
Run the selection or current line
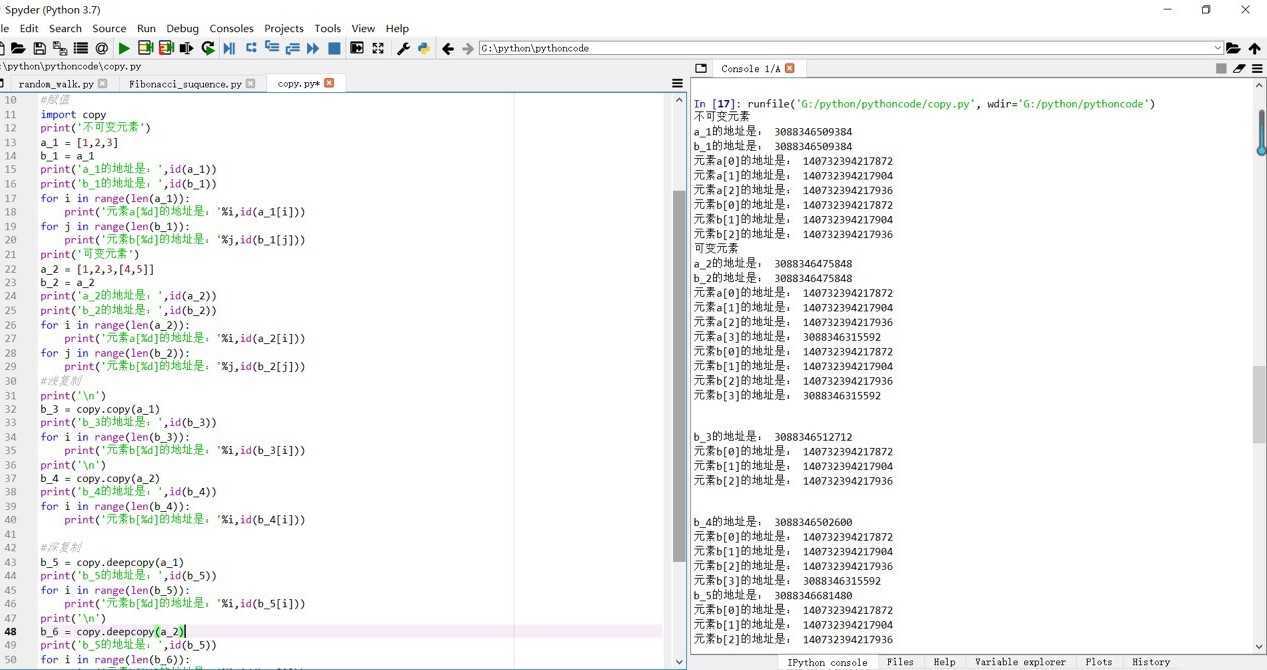click(187, 48)
